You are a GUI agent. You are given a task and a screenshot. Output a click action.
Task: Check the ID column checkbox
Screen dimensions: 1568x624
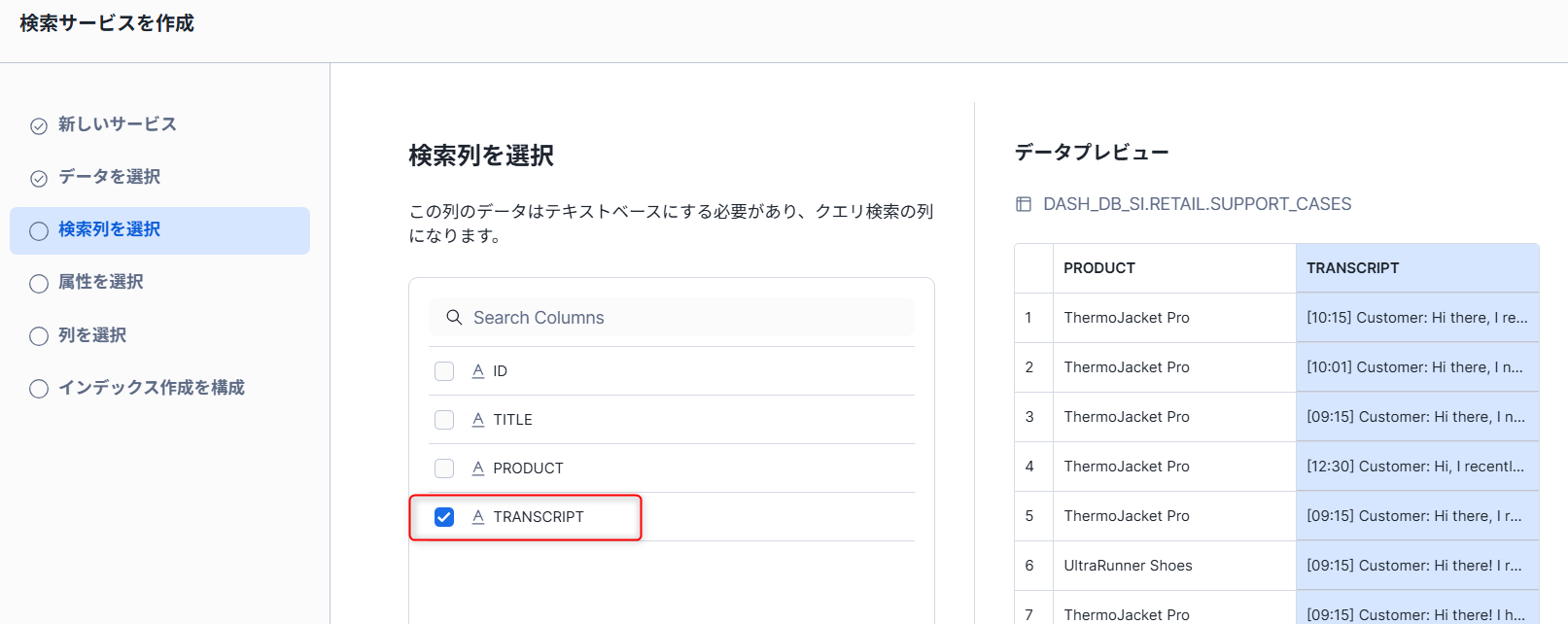point(444,371)
